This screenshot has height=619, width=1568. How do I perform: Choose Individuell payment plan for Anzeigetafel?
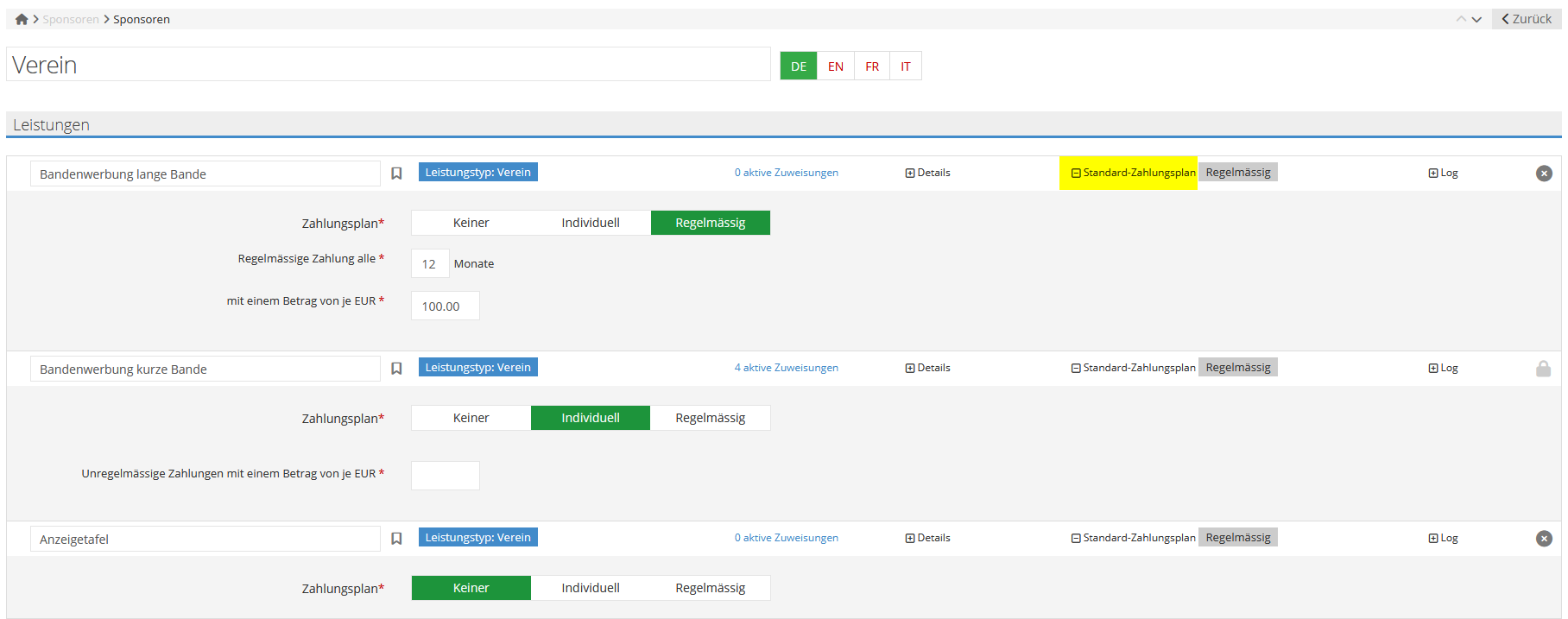[x=591, y=588]
